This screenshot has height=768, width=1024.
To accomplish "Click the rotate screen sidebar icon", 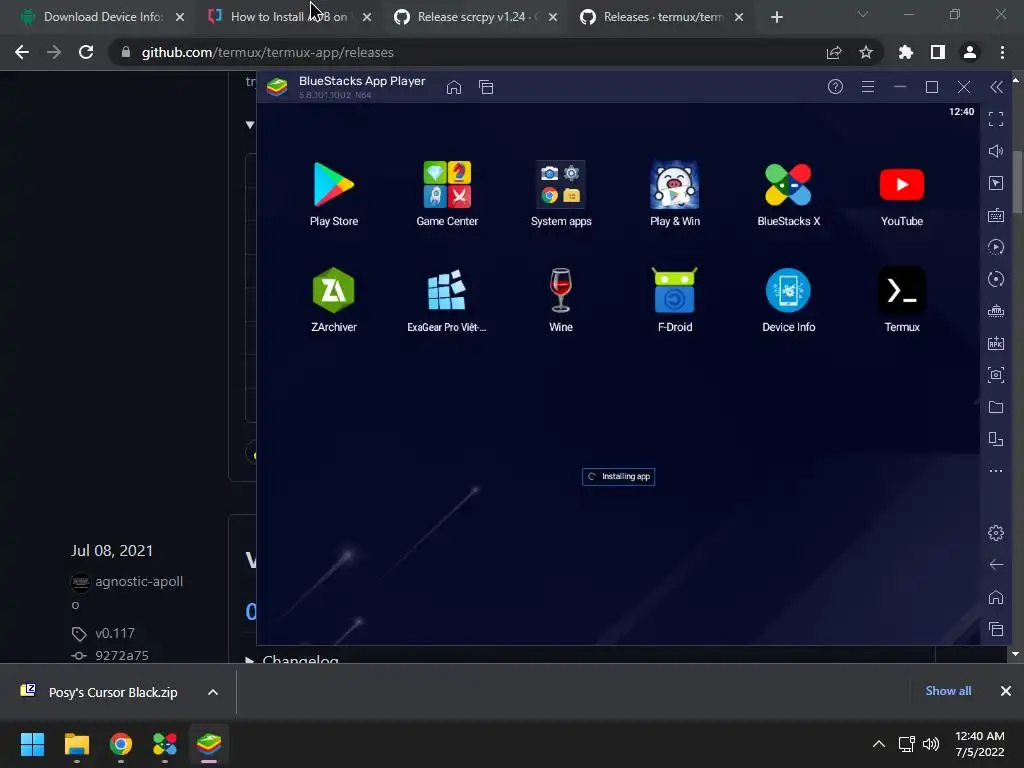I will (x=996, y=439).
